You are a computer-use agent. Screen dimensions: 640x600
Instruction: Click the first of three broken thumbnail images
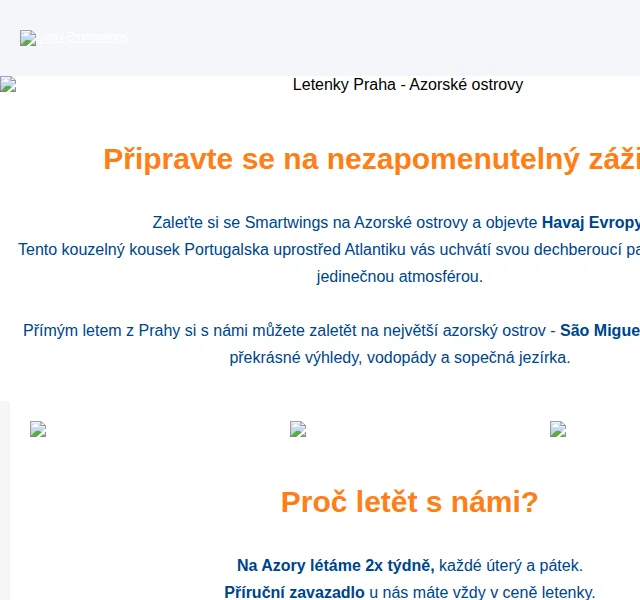[38, 429]
